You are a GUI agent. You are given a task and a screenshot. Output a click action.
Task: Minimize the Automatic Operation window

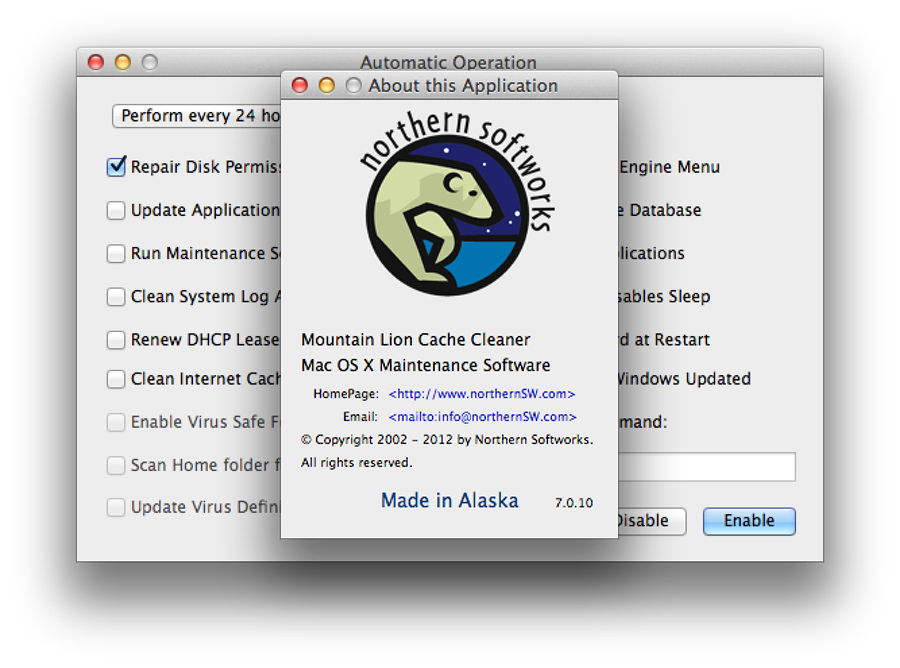coord(123,62)
